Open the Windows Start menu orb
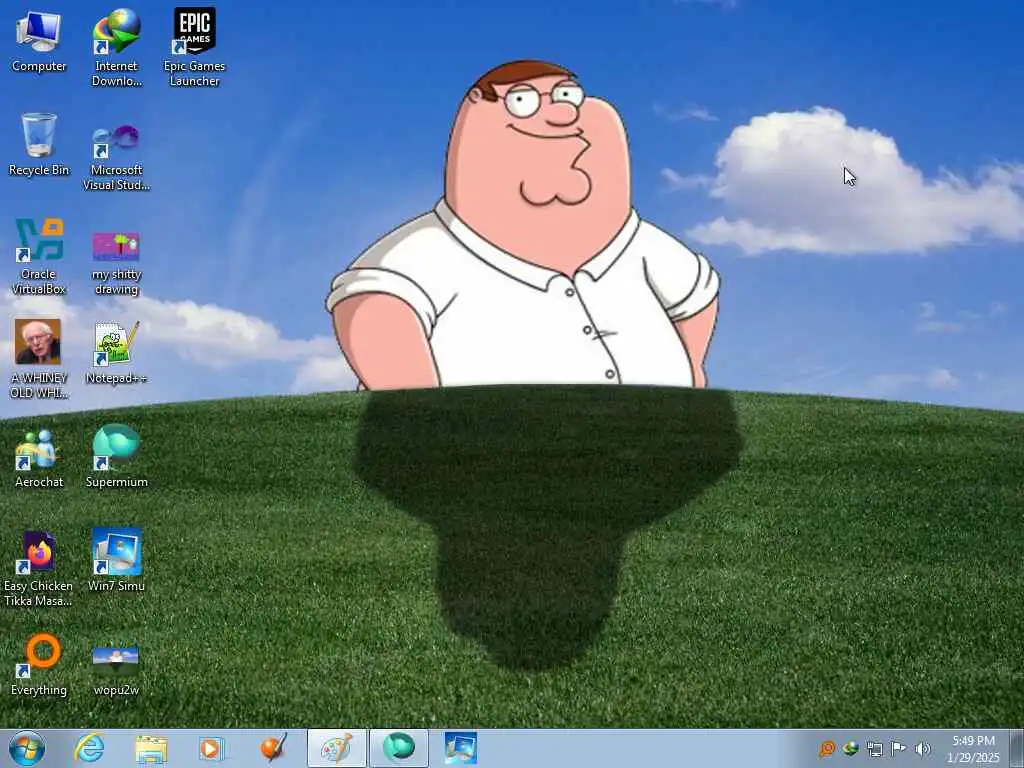The width and height of the screenshot is (1024, 768). [27, 748]
